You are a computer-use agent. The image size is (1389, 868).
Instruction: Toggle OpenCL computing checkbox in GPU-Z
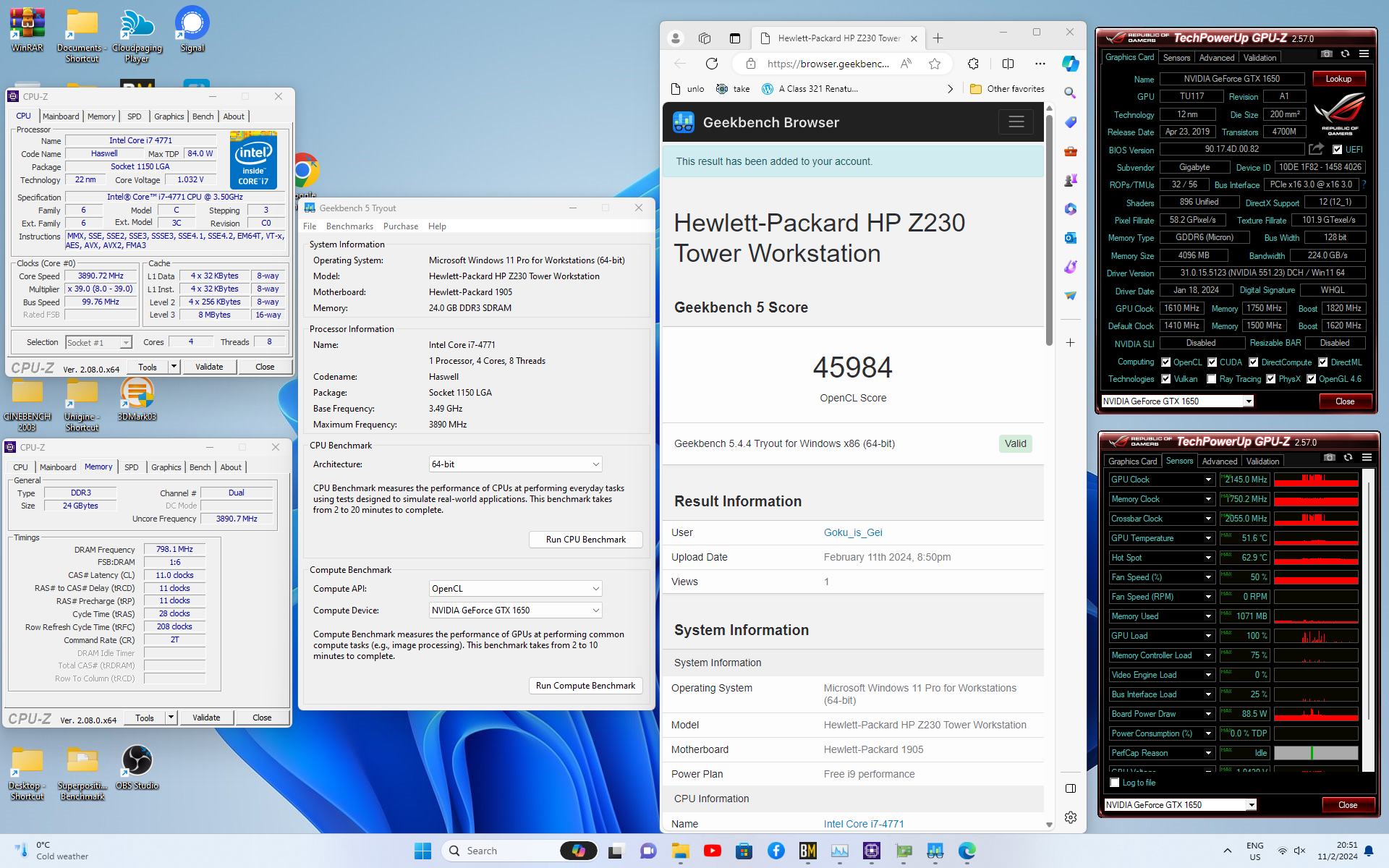[1165, 362]
